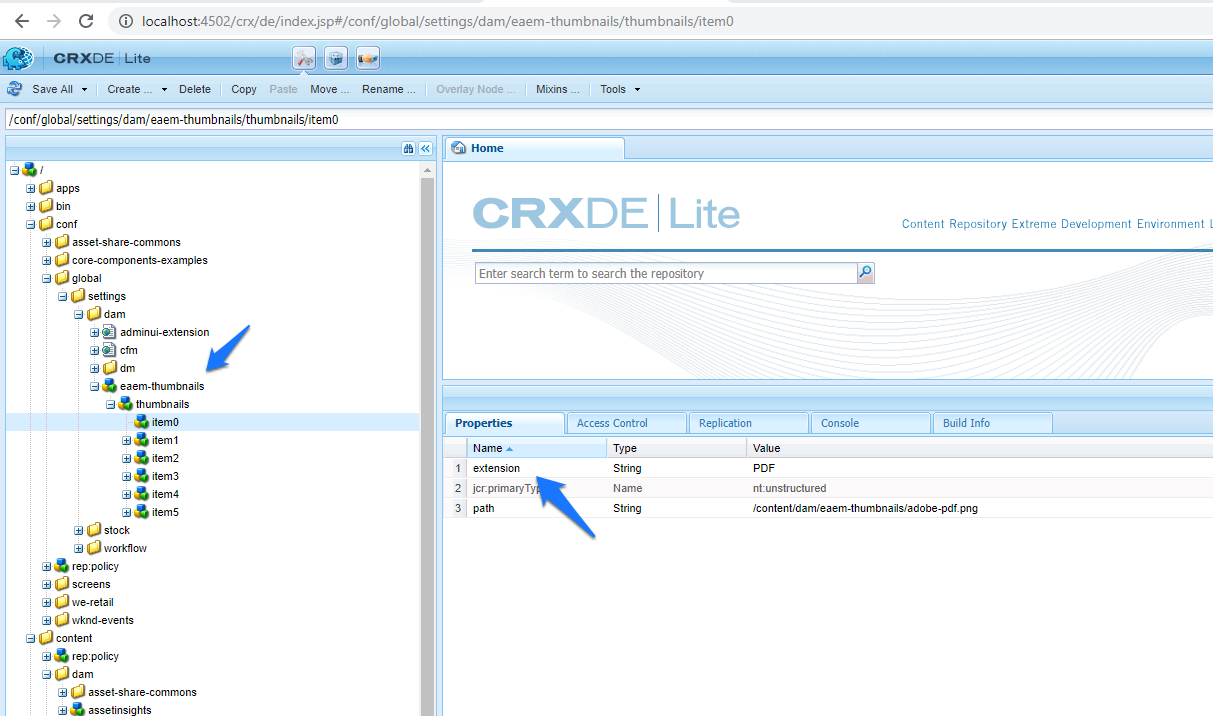Click the Package Manager cube icon
Image resolution: width=1213 pixels, height=716 pixels.
coord(336,59)
